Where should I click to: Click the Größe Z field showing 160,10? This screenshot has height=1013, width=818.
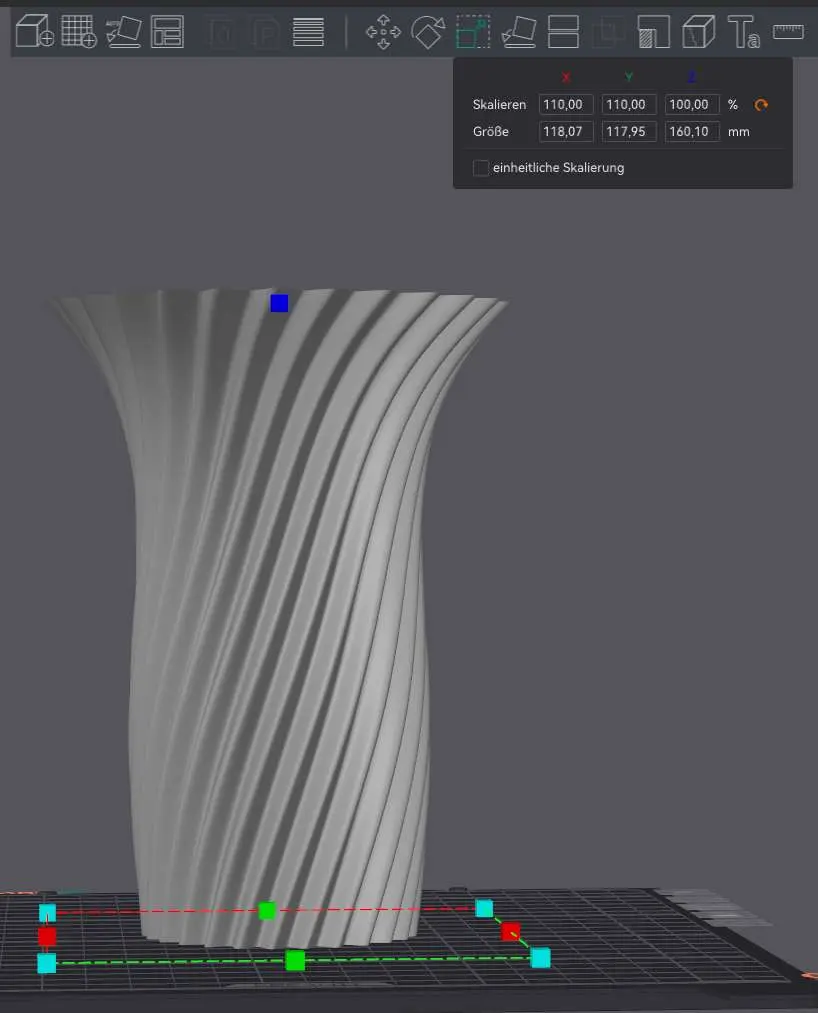pyautogui.click(x=692, y=132)
